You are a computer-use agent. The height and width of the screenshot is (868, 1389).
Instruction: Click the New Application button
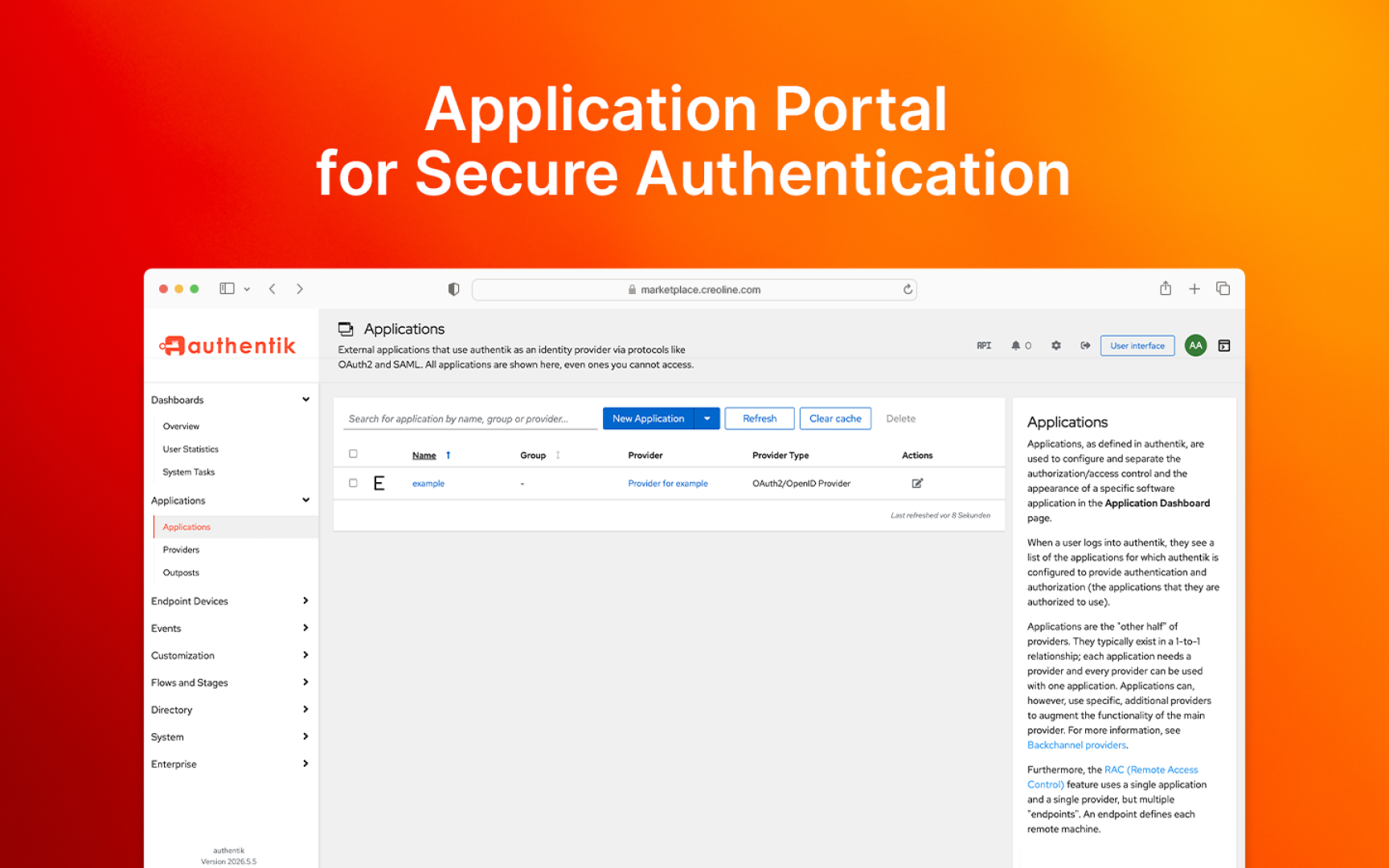pos(649,418)
